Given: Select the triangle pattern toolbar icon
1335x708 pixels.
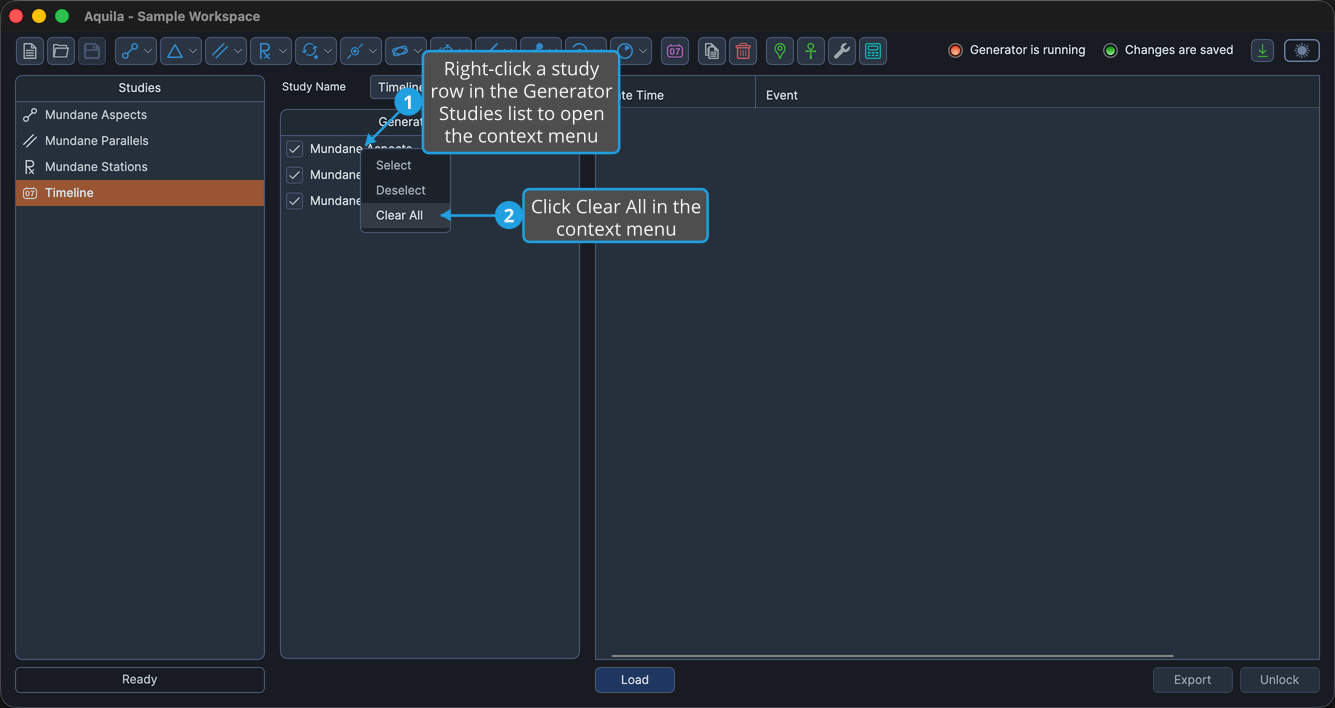Looking at the screenshot, I should (175, 51).
